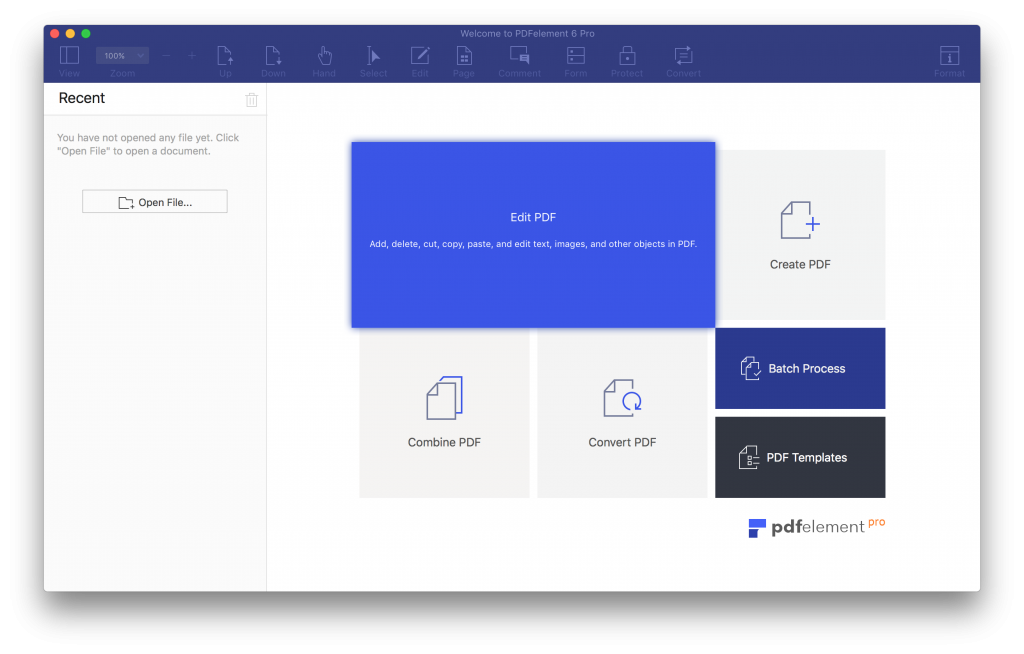Click the Open File button
Viewport: 1024px width, 654px height.
point(154,201)
